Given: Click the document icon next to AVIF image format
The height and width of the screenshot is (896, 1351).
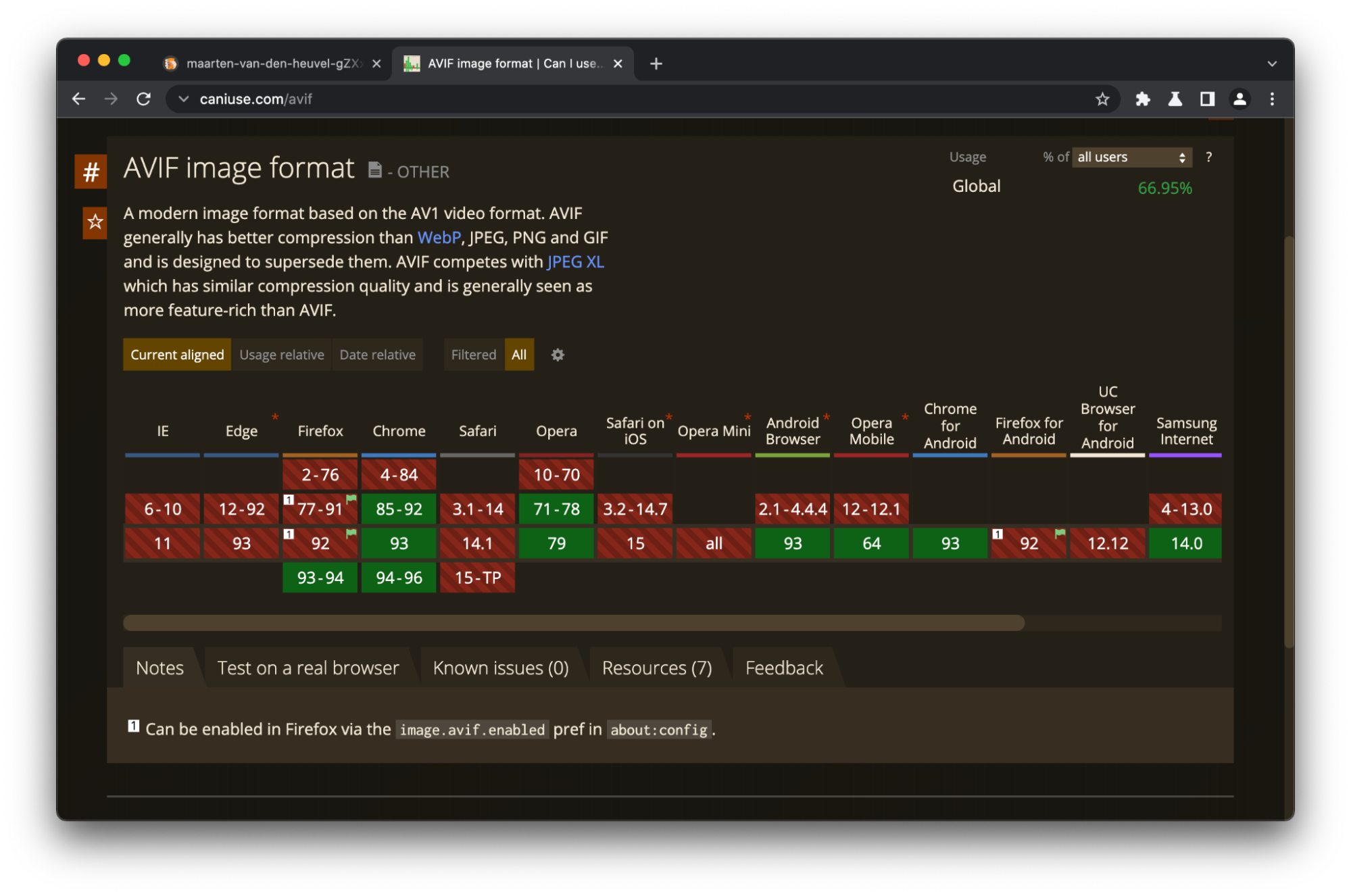Looking at the screenshot, I should (x=374, y=170).
